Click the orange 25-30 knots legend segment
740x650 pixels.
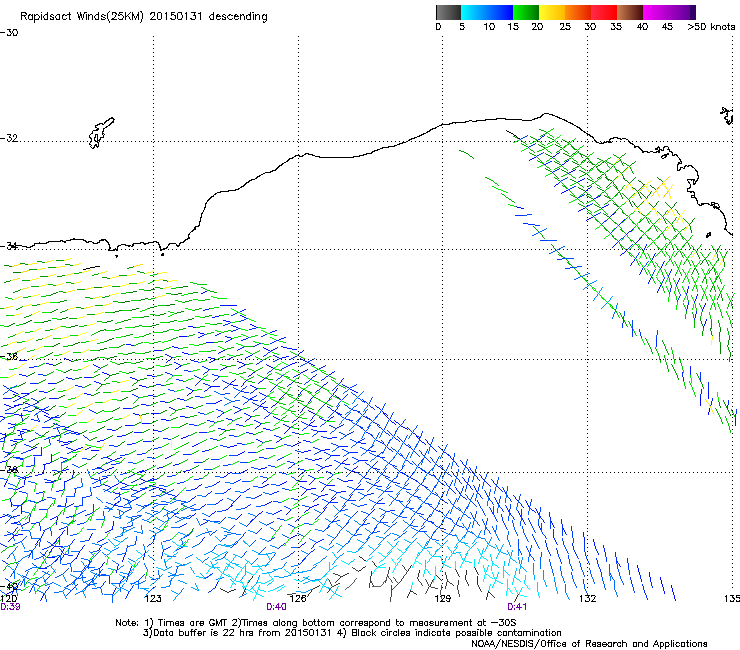[578, 12]
